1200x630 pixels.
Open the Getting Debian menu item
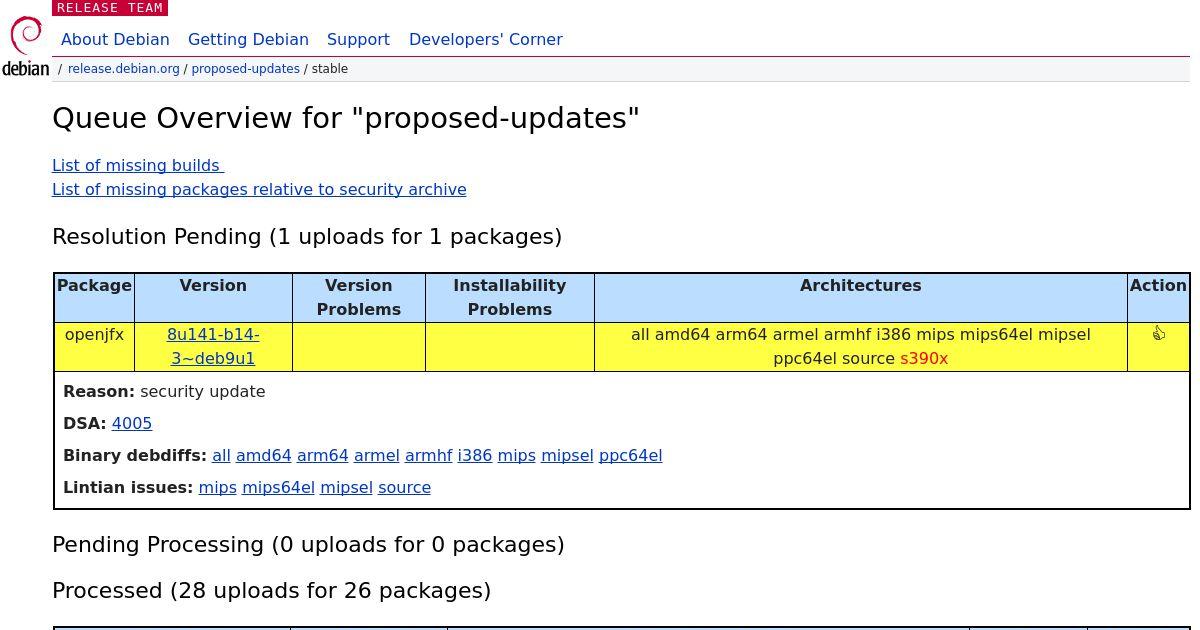(248, 39)
